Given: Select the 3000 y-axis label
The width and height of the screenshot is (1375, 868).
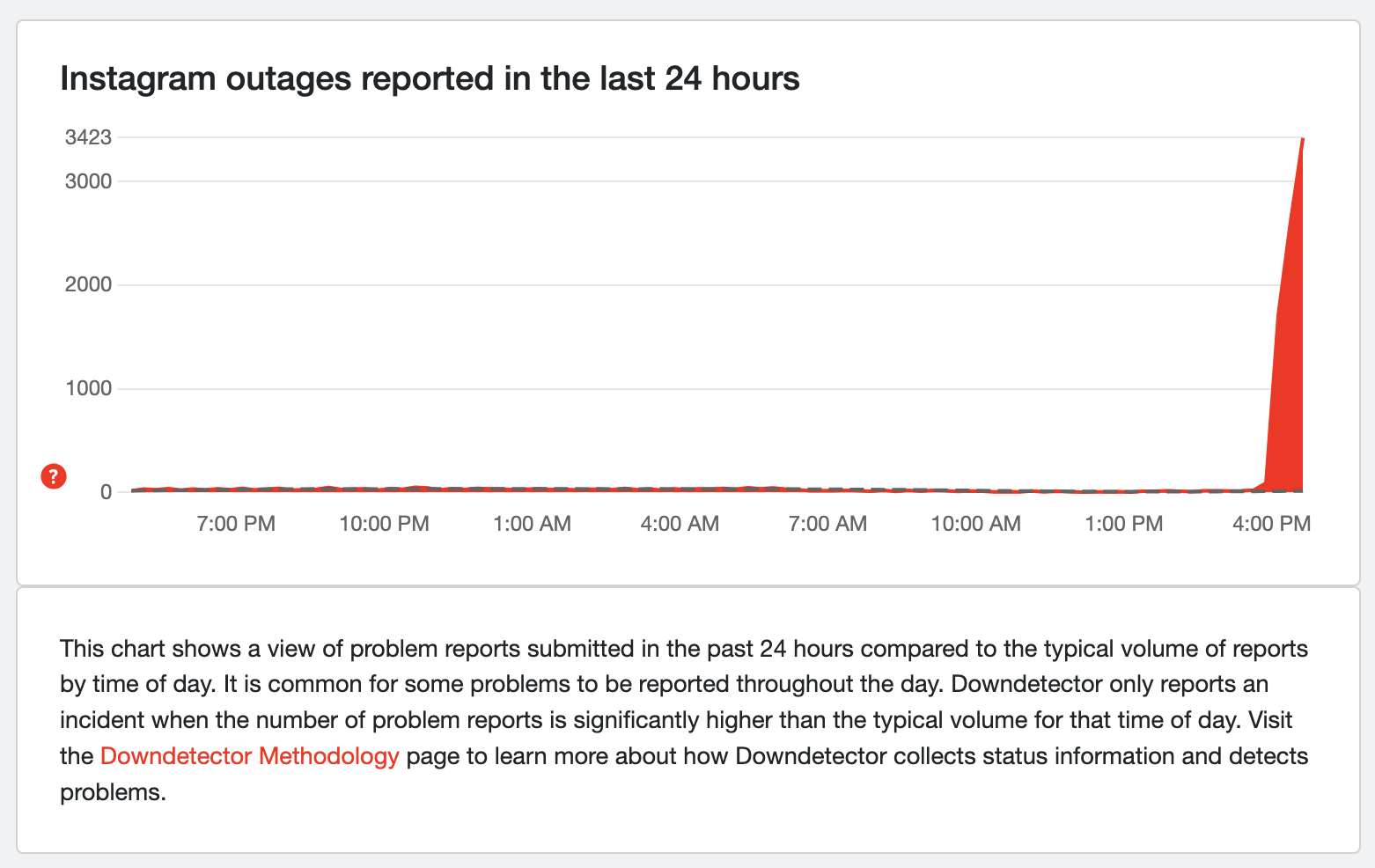Looking at the screenshot, I should tap(88, 181).
